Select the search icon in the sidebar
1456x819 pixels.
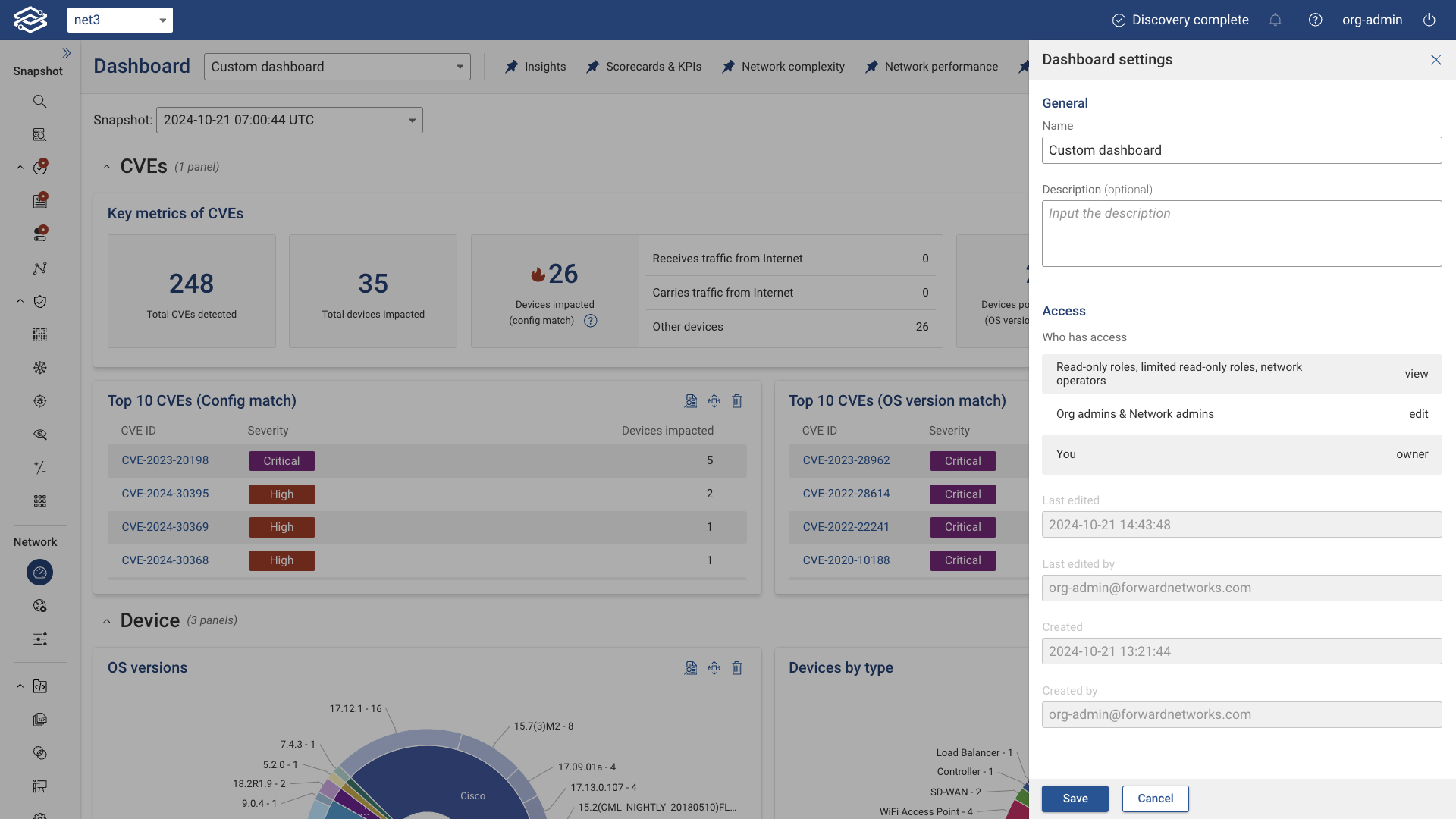(x=39, y=101)
